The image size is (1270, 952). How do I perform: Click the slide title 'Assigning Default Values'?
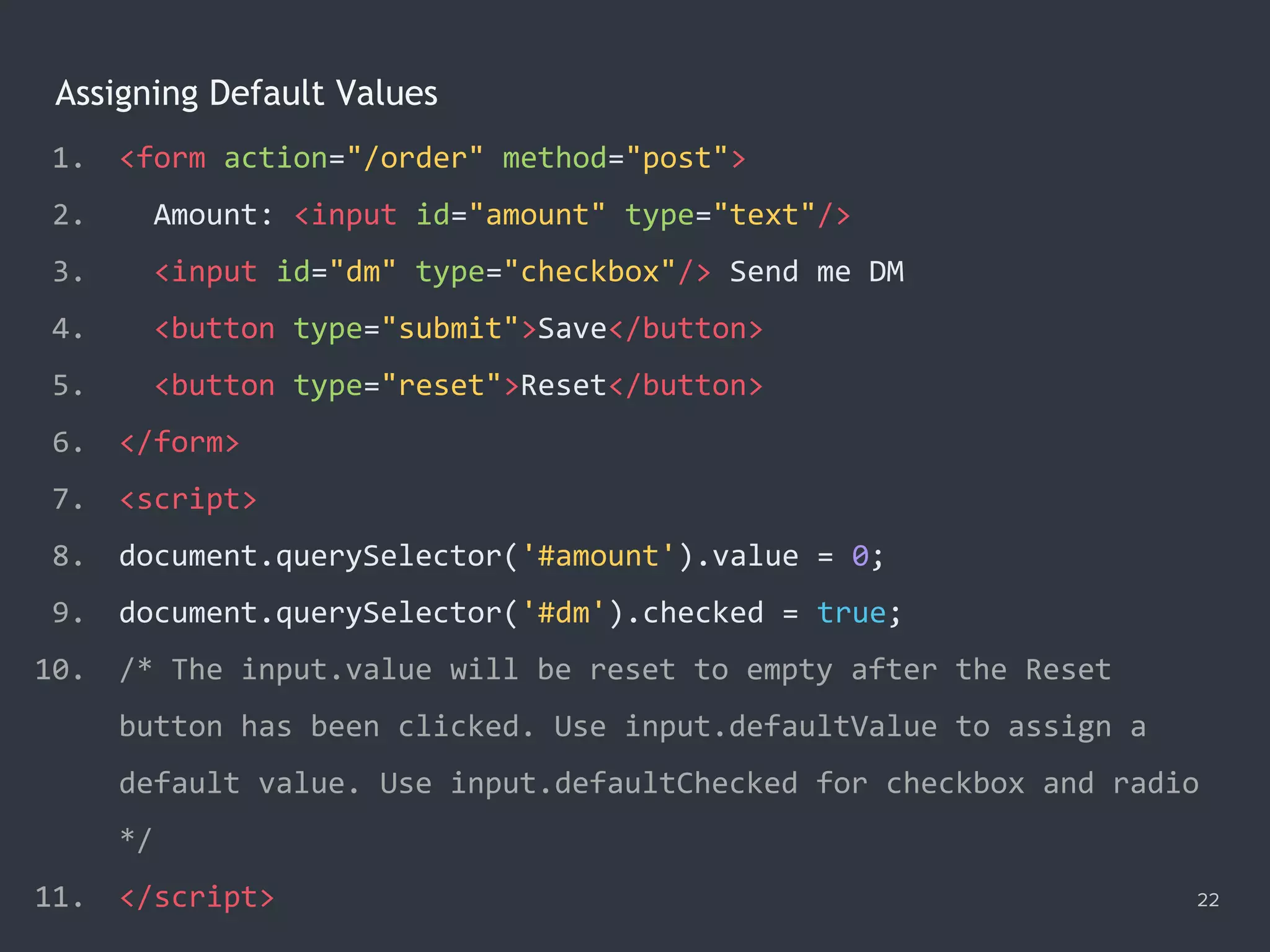pos(246,94)
